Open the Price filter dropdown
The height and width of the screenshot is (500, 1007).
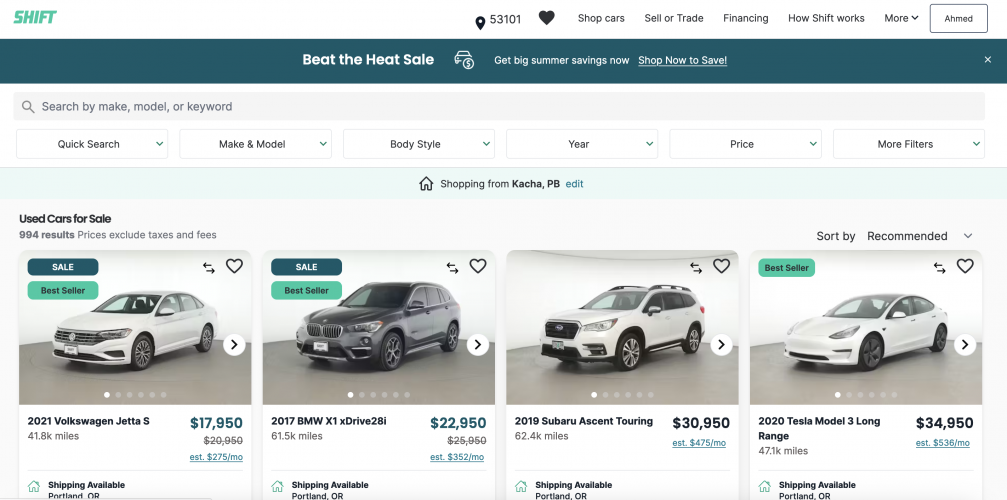click(x=746, y=144)
